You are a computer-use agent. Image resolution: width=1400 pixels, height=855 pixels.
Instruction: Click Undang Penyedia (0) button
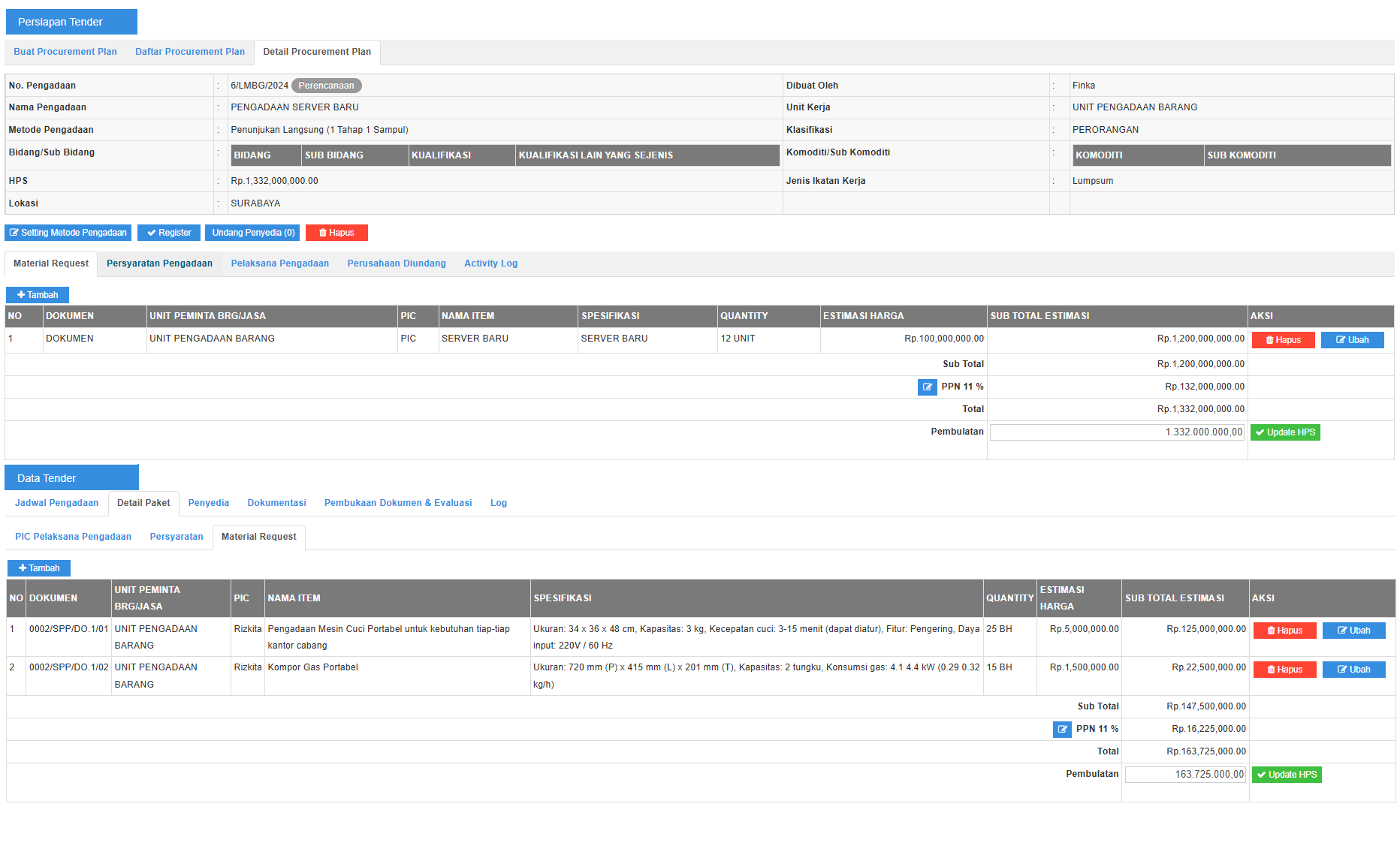[252, 233]
